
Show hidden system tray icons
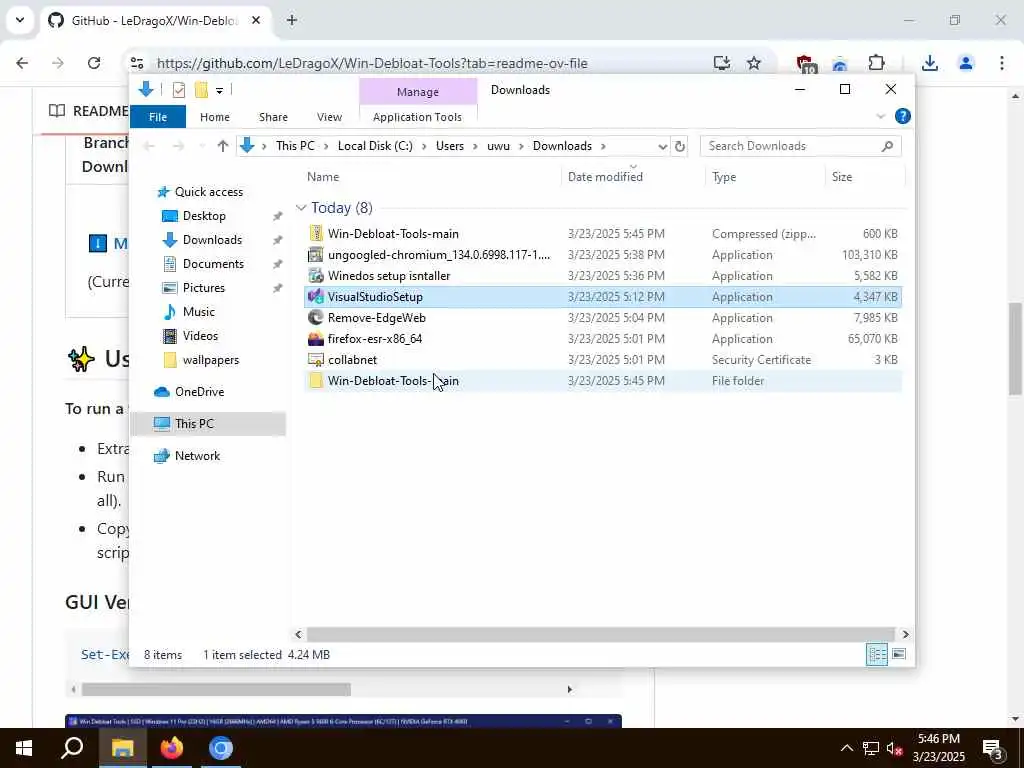[846, 748]
